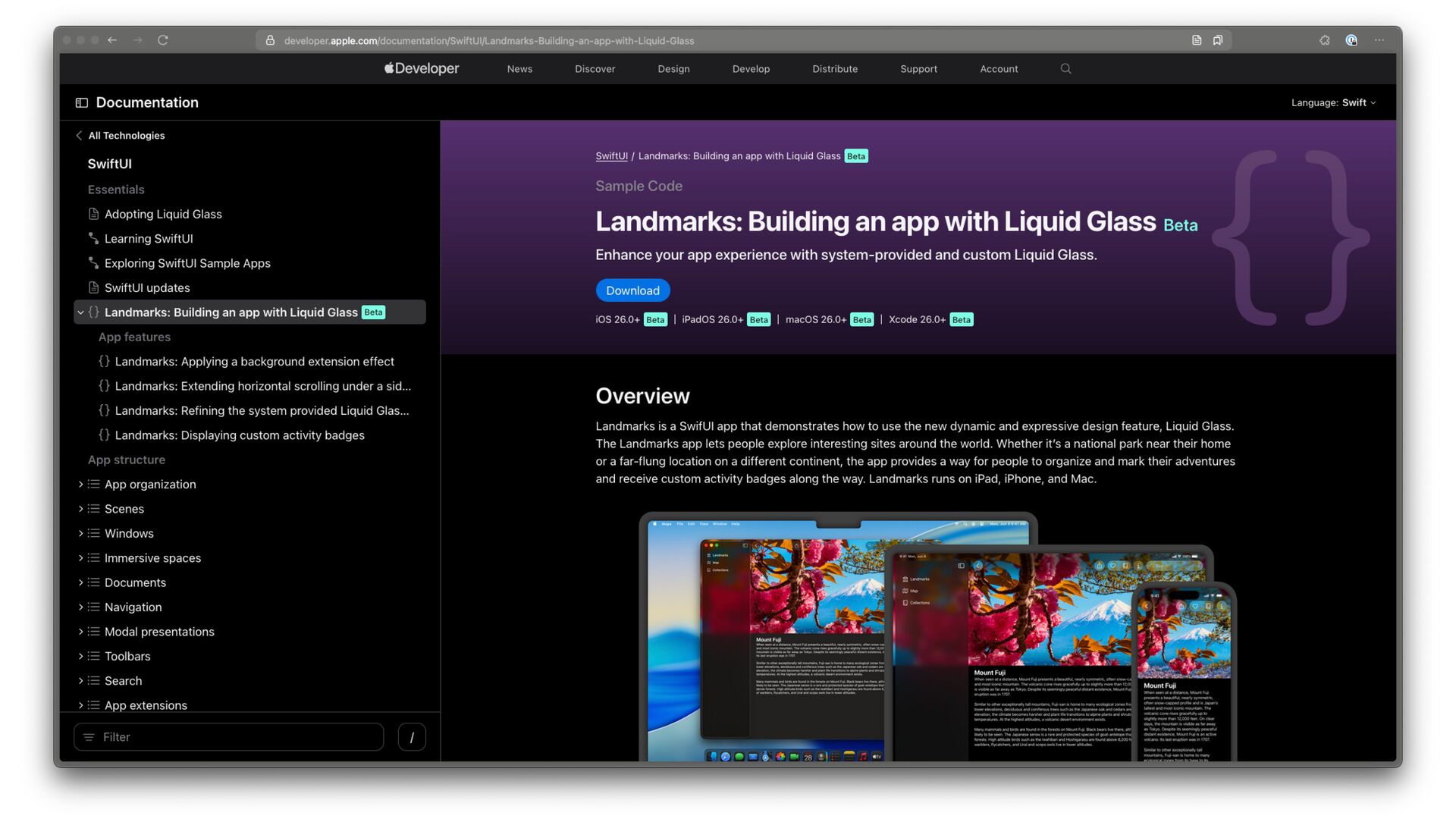Expand the Modal presentations section
Screen dimensions: 1456x819
(x=80, y=632)
